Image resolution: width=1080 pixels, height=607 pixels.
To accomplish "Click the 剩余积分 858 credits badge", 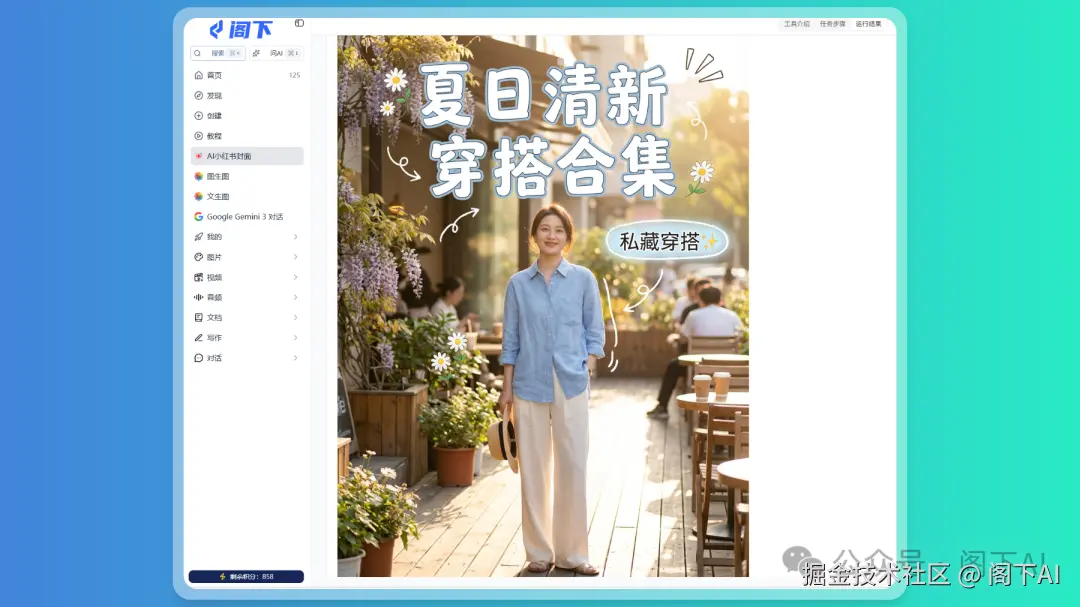I will click(246, 576).
